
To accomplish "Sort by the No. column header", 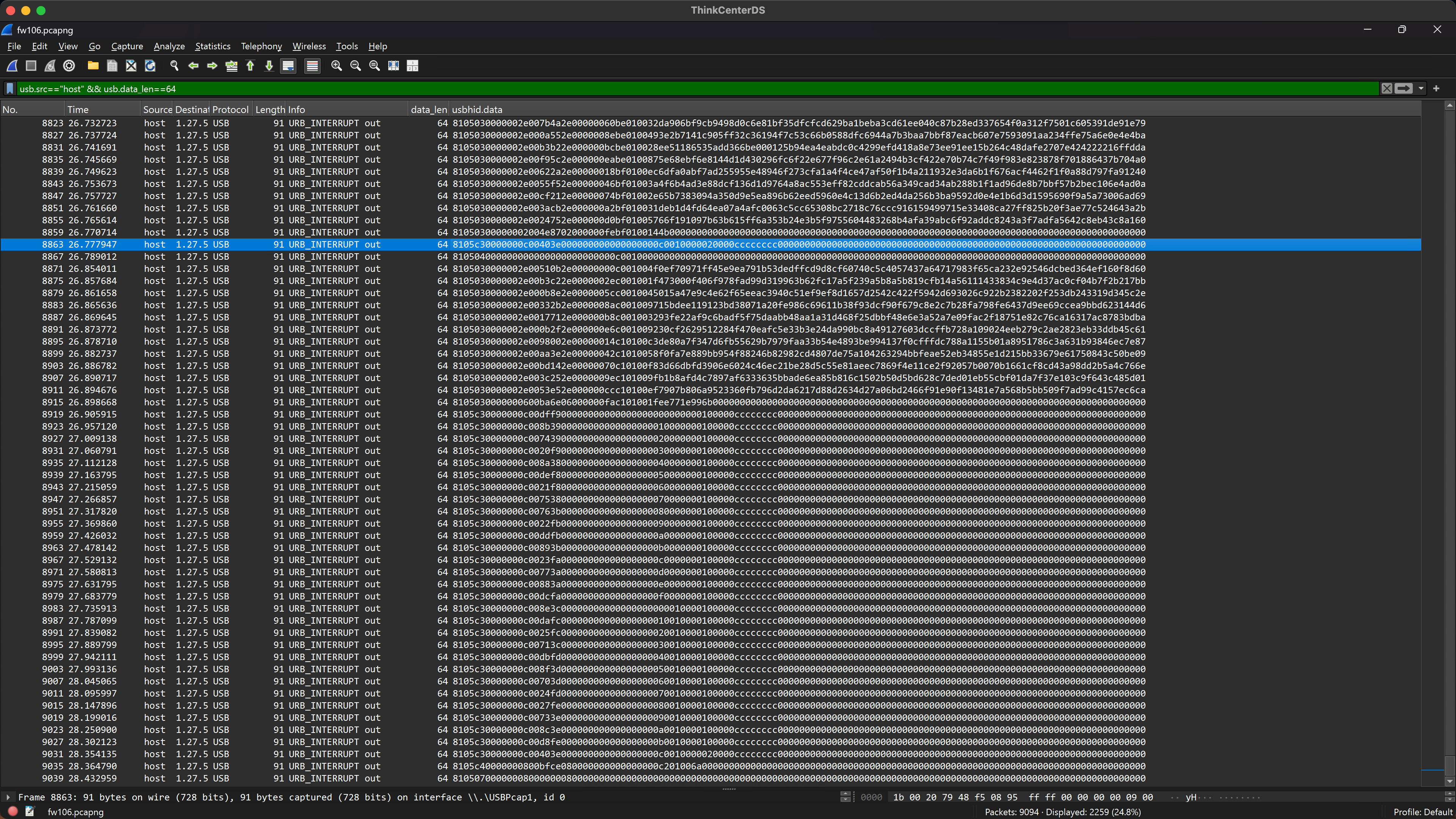I will [x=32, y=110].
